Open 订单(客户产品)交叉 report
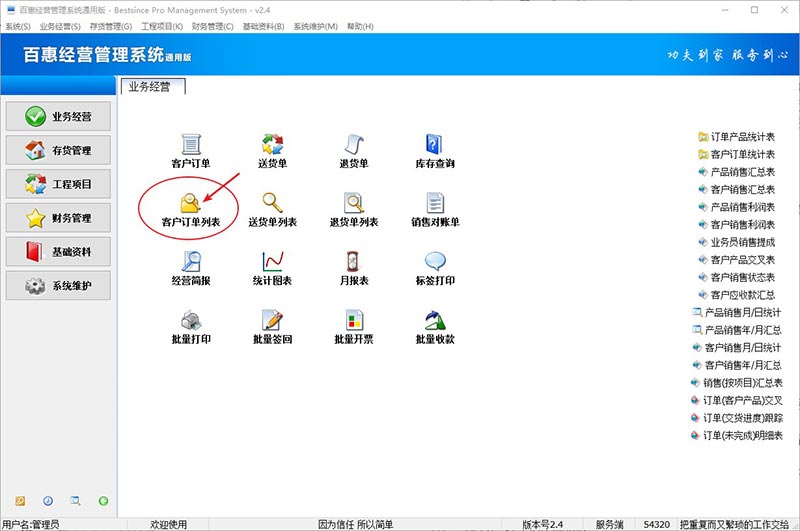Viewport: 800px width, 531px height. (736, 400)
